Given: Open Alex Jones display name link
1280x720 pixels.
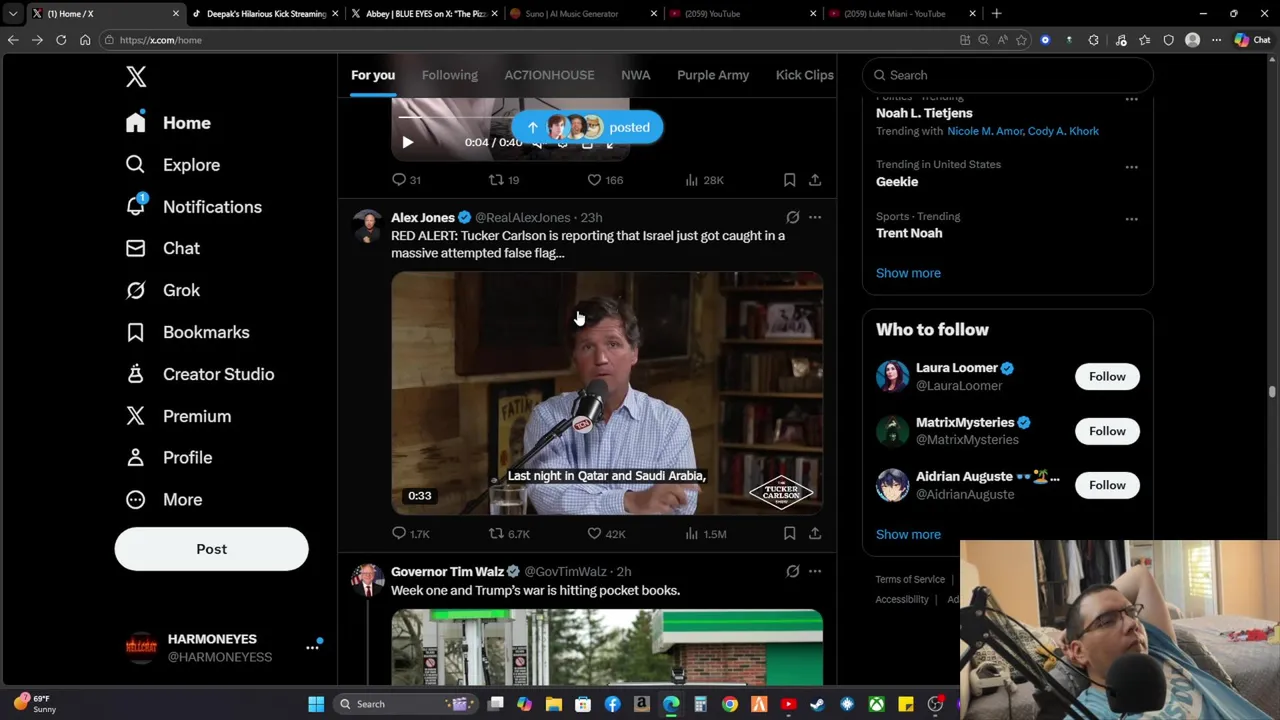Looking at the screenshot, I should pos(422,217).
